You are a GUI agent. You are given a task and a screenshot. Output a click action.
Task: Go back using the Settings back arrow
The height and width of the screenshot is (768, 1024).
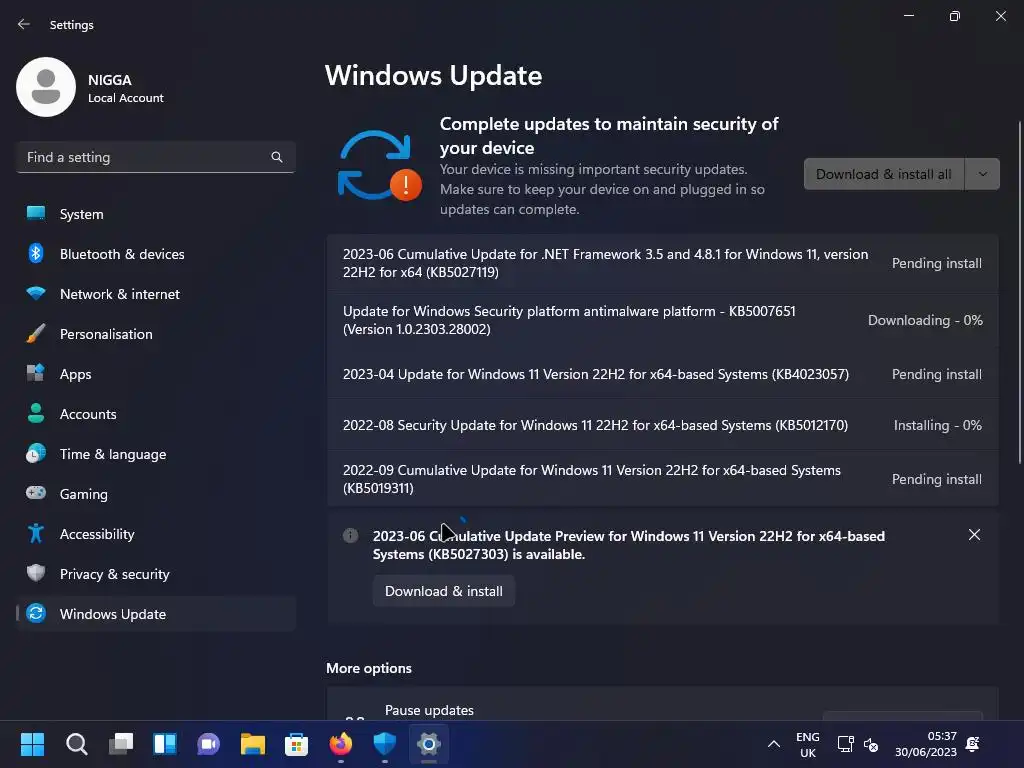24,24
